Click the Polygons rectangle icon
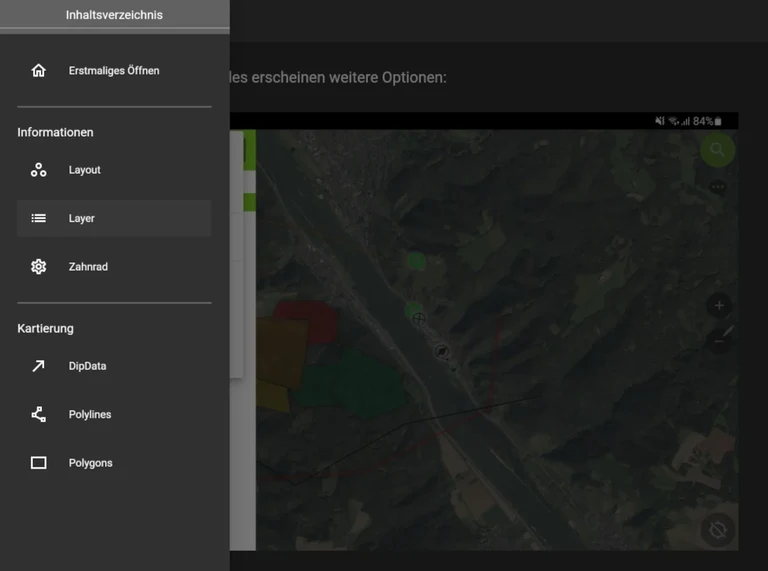 tap(39, 463)
